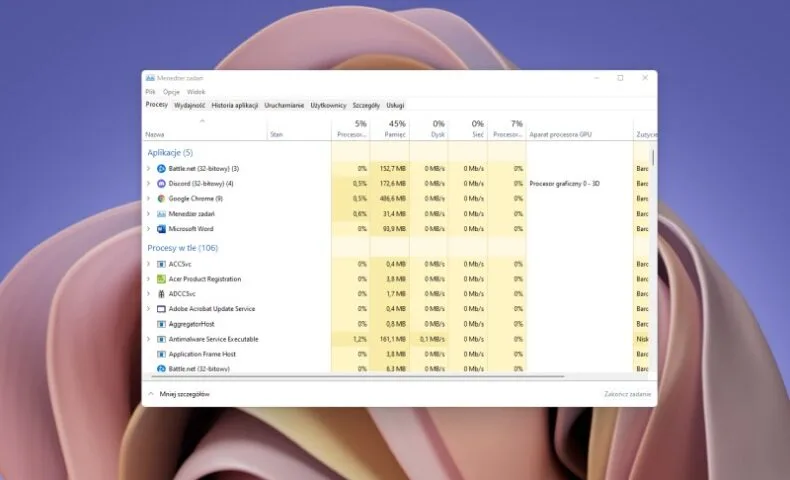Open the Uruchamianie tab
790x480 pixels.
pyautogui.click(x=284, y=106)
